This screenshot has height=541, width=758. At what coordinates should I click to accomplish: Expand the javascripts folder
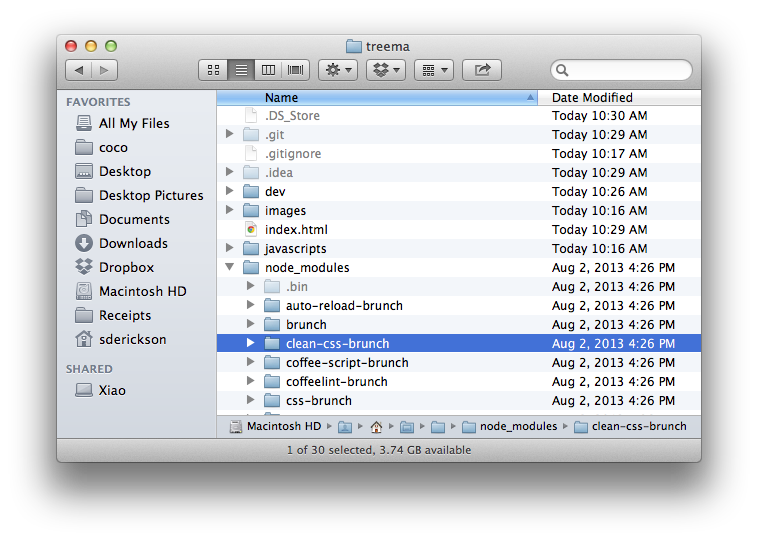pos(230,248)
